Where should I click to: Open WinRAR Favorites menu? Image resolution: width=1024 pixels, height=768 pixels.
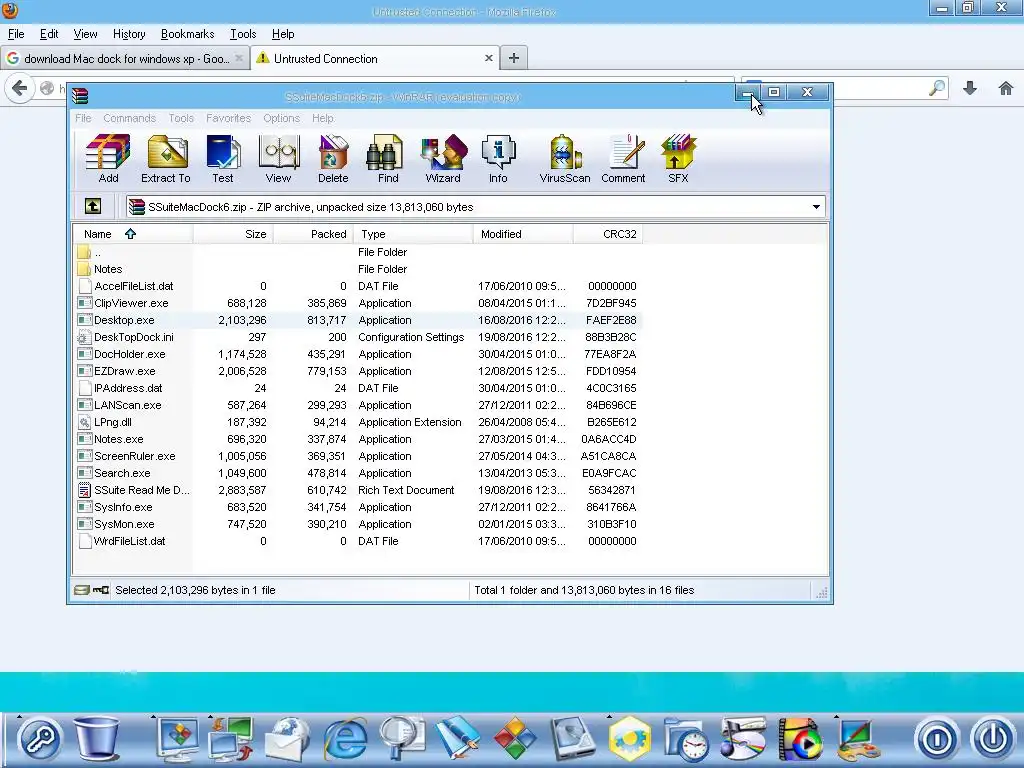[x=229, y=118]
